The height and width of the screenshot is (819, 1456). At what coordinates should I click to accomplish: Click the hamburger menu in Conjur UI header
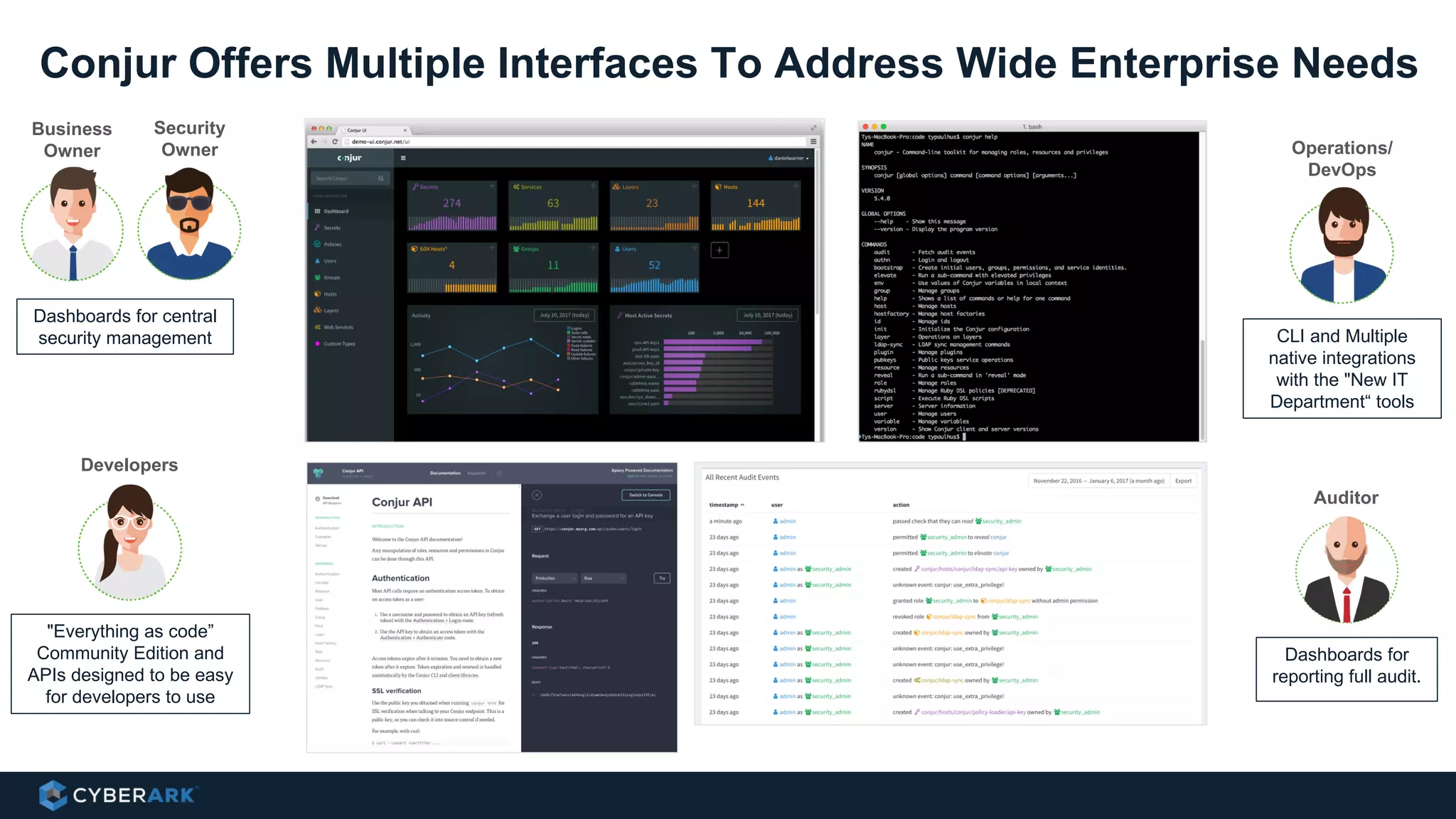pyautogui.click(x=403, y=158)
